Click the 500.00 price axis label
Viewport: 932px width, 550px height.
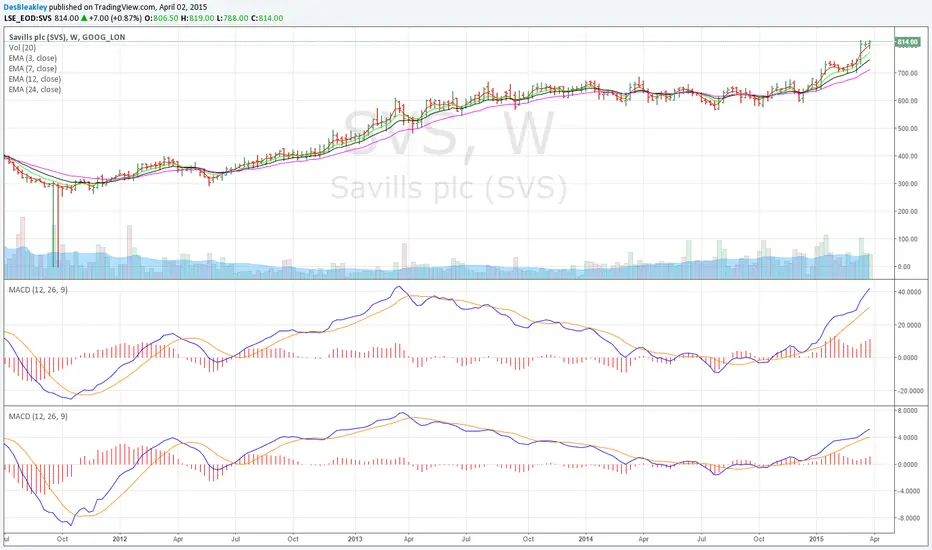[907, 128]
